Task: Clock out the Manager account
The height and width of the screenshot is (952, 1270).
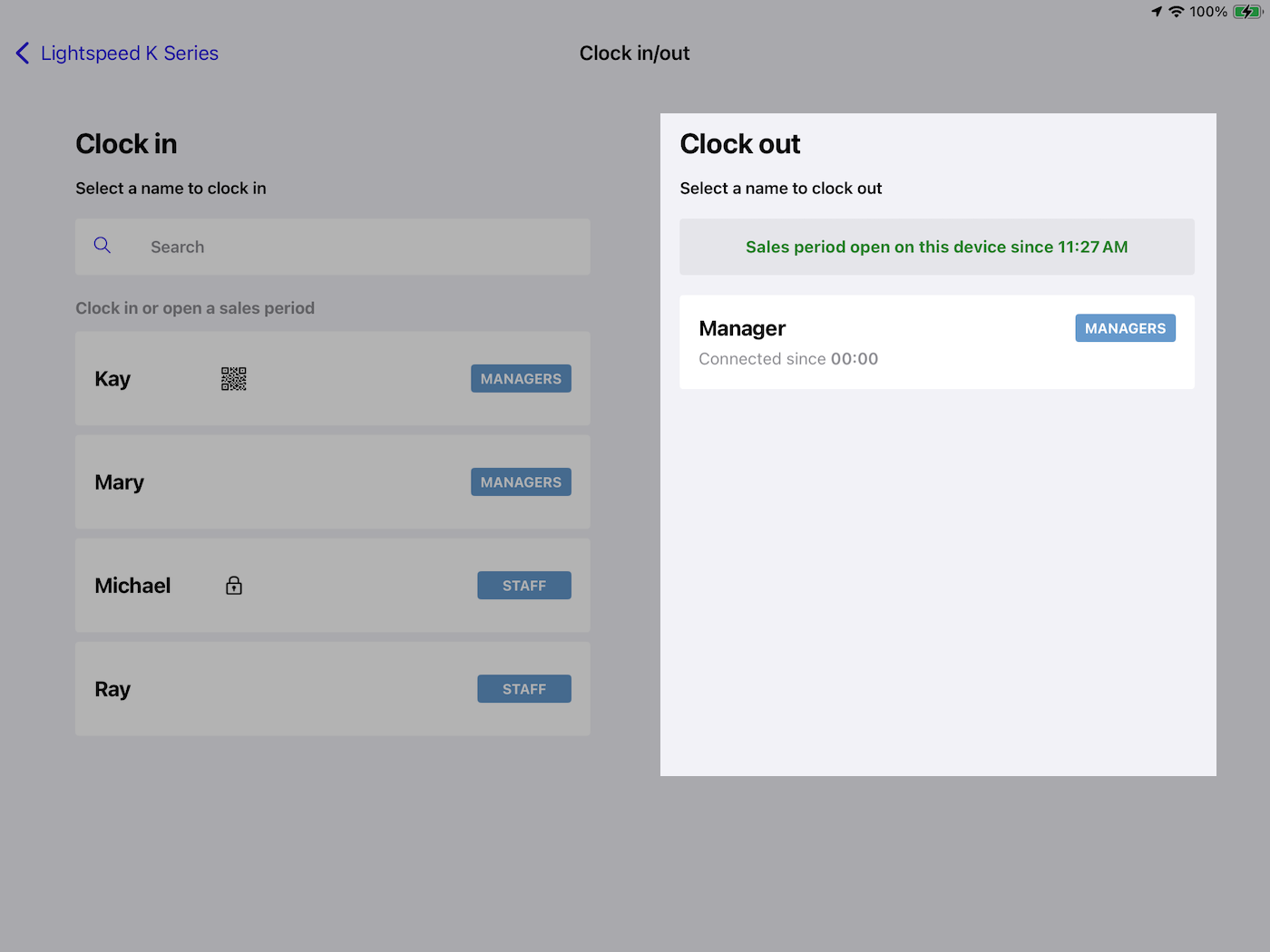Action: point(862,342)
